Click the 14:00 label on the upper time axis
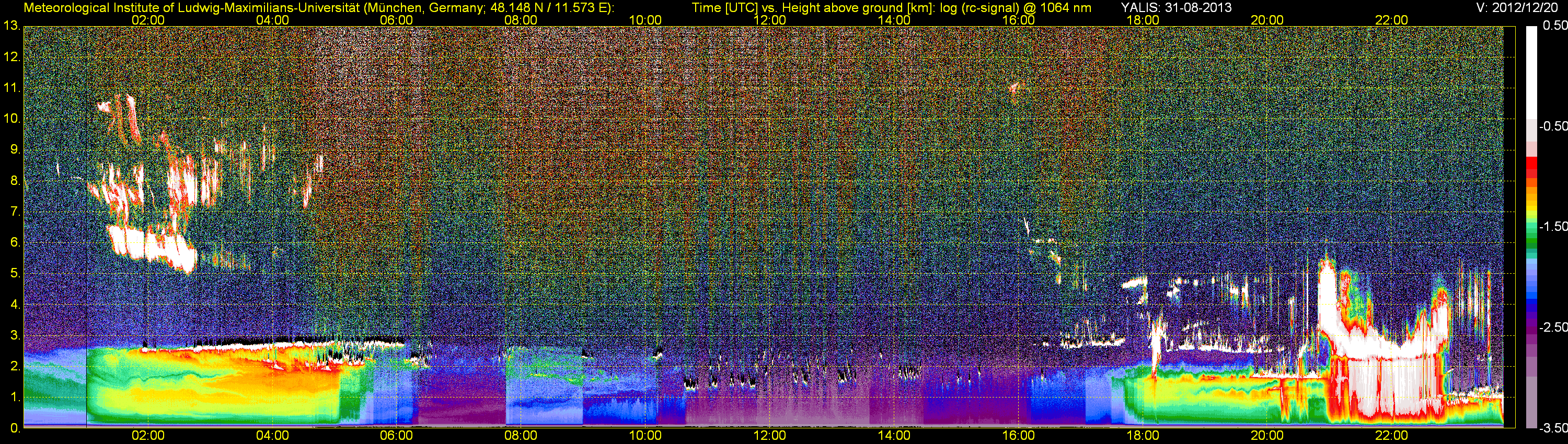Viewport: 1568px width, 444px height. [894, 20]
